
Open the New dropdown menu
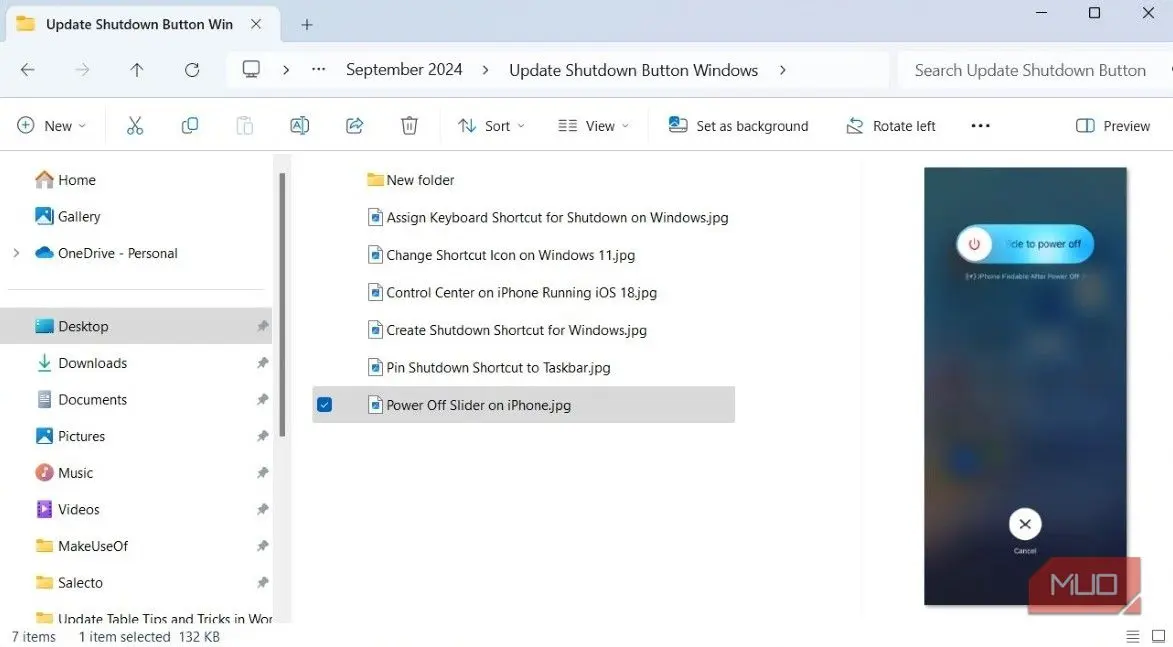52,126
